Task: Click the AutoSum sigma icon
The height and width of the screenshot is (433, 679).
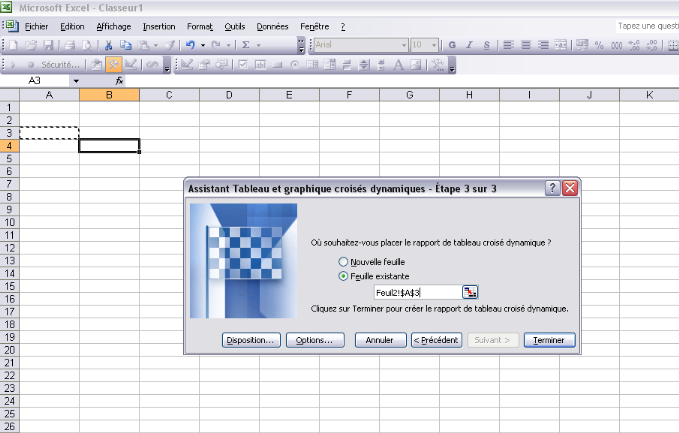Action: 246,45
